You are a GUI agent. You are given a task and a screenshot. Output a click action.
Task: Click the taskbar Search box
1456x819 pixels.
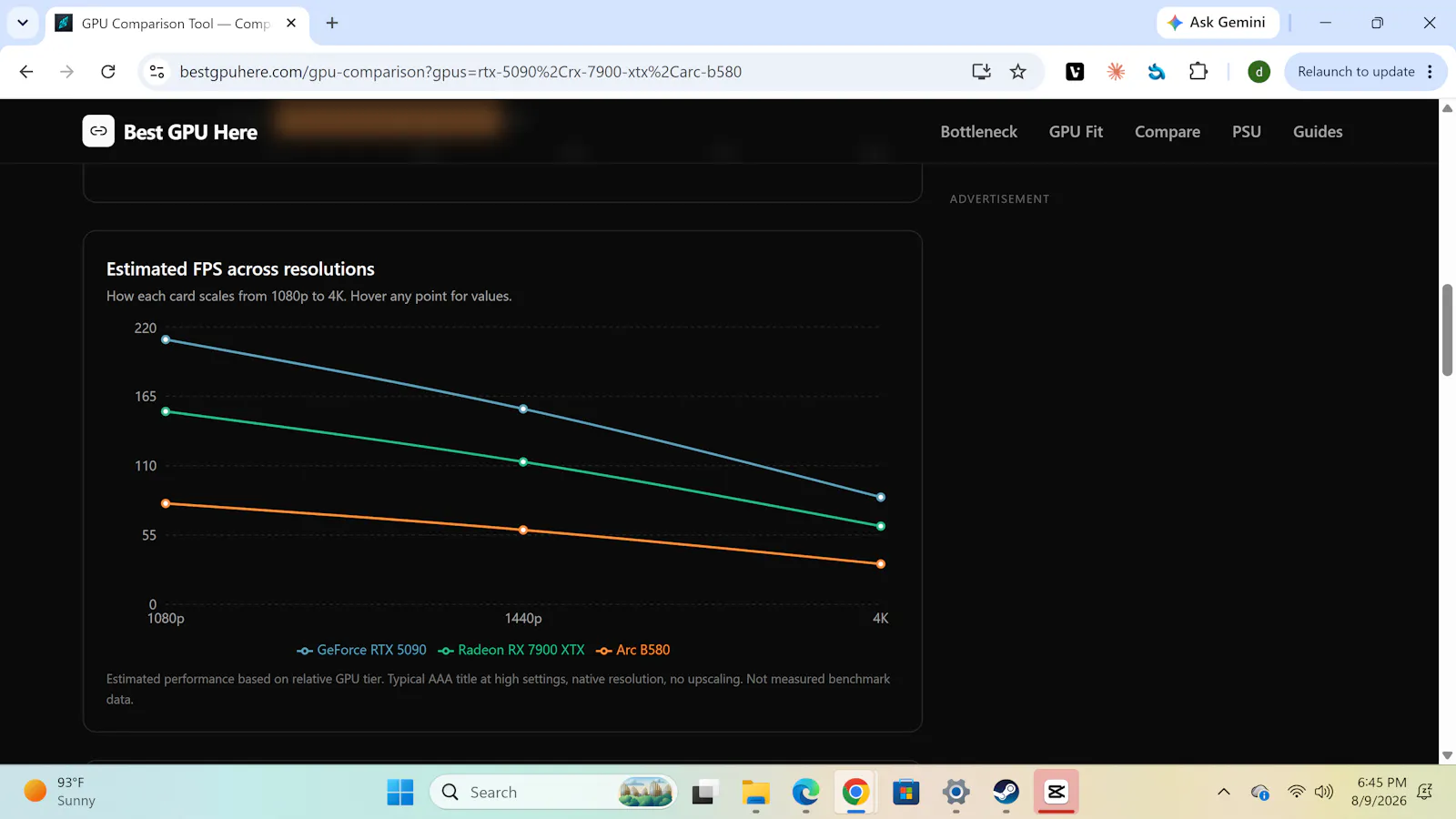pyautogui.click(x=553, y=792)
